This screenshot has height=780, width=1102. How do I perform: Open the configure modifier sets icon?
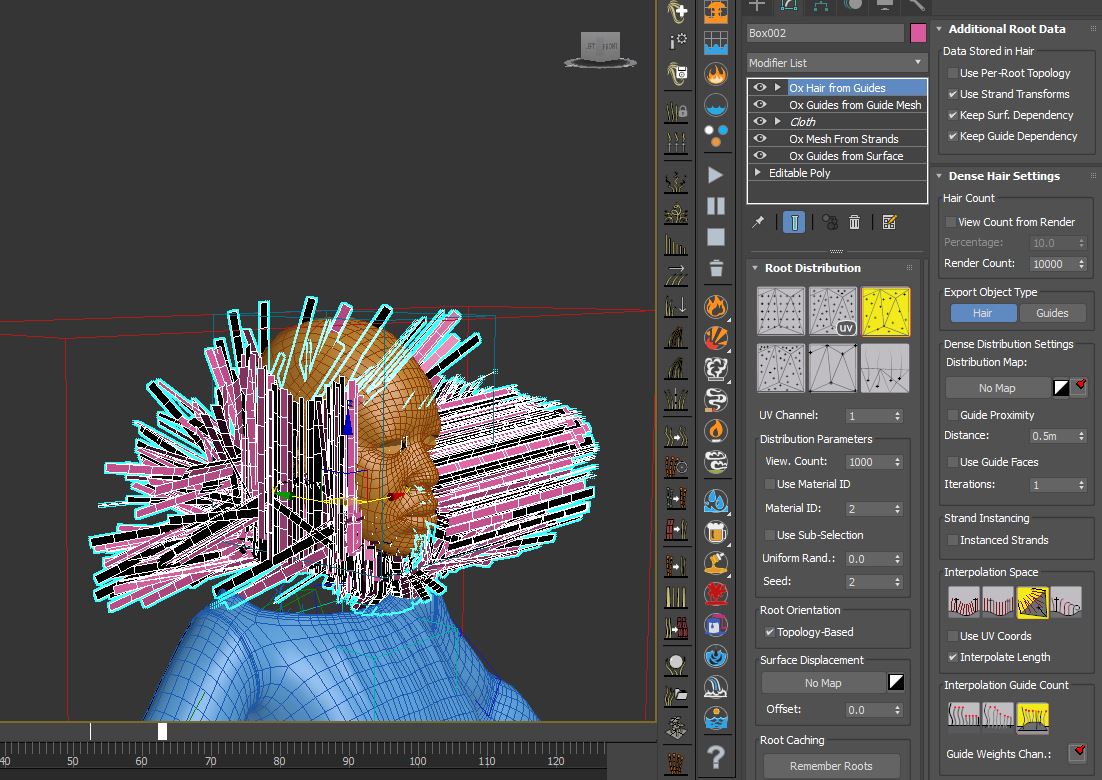(x=889, y=222)
